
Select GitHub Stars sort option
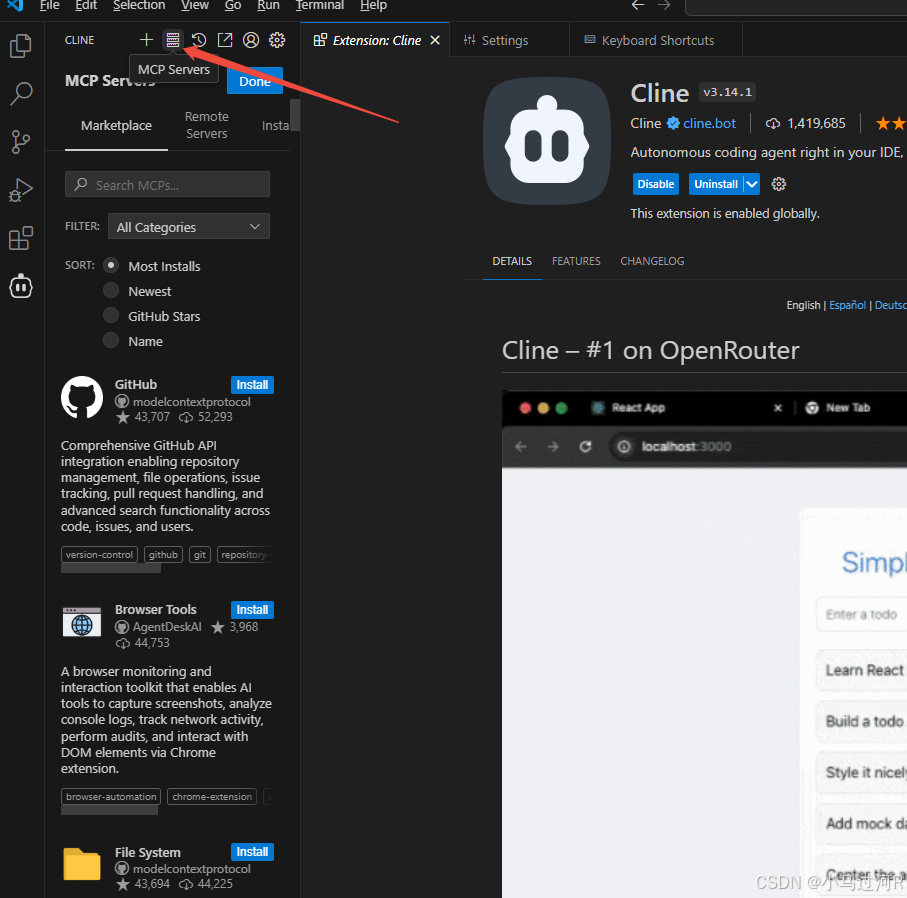(x=111, y=315)
